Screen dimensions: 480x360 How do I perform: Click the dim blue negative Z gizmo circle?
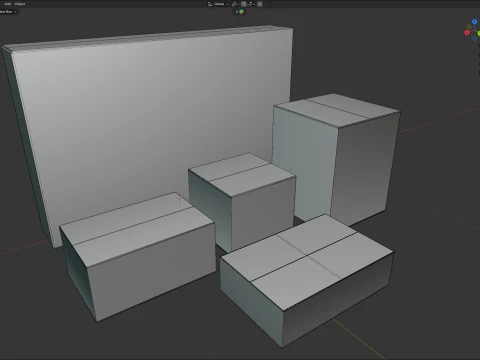[x=475, y=39]
